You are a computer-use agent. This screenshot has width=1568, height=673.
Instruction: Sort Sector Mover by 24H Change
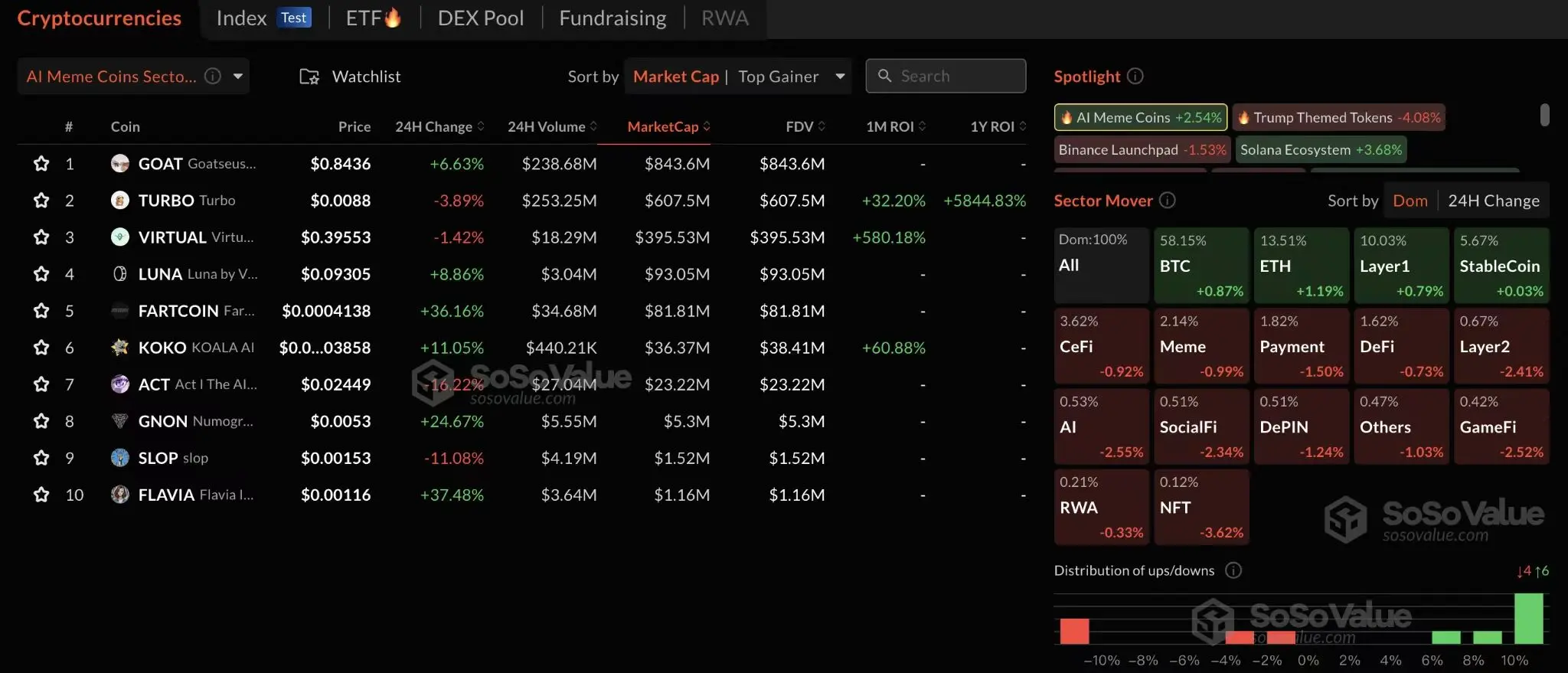pyautogui.click(x=1493, y=201)
